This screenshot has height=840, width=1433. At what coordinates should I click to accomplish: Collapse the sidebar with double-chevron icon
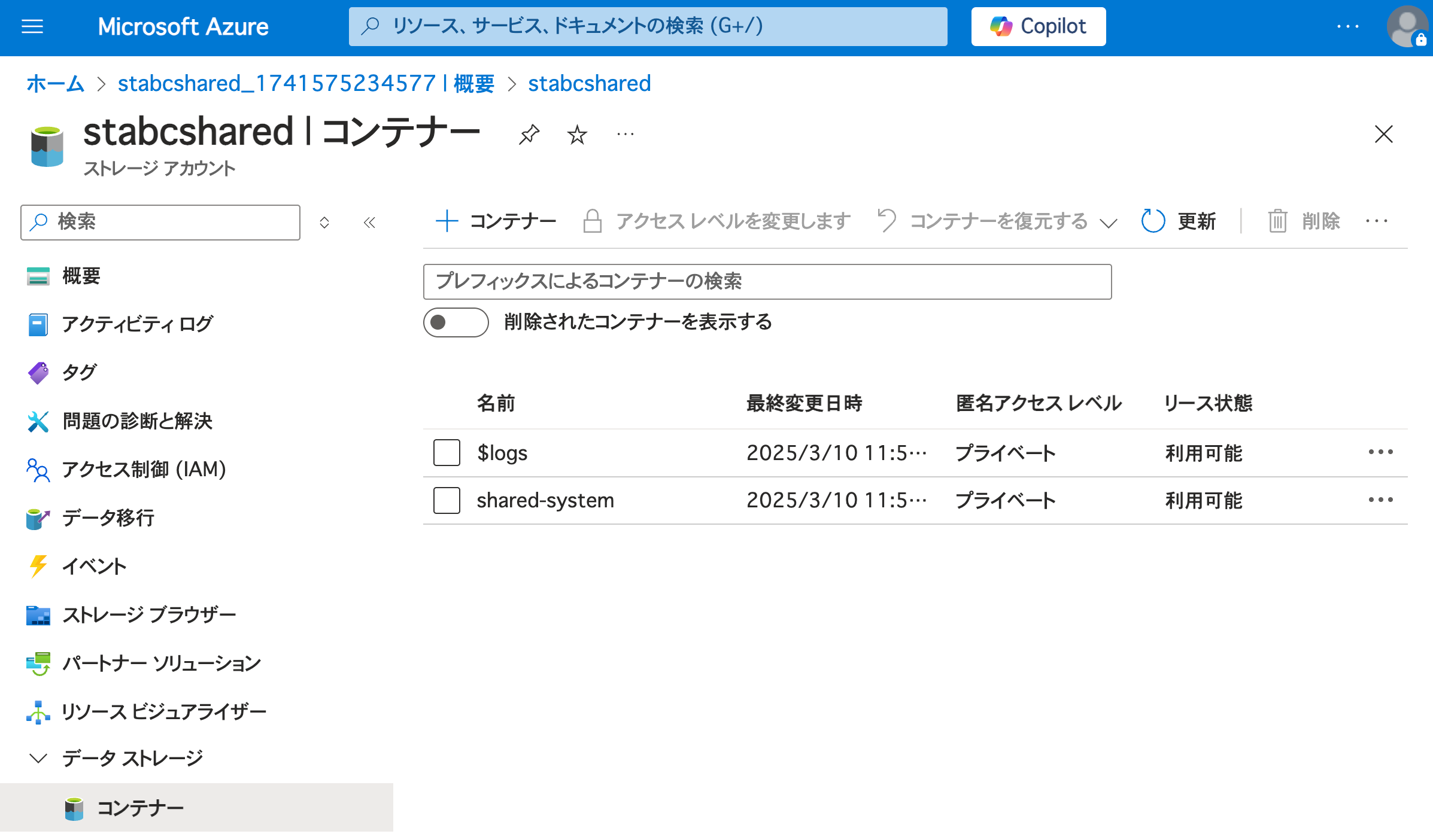[369, 223]
